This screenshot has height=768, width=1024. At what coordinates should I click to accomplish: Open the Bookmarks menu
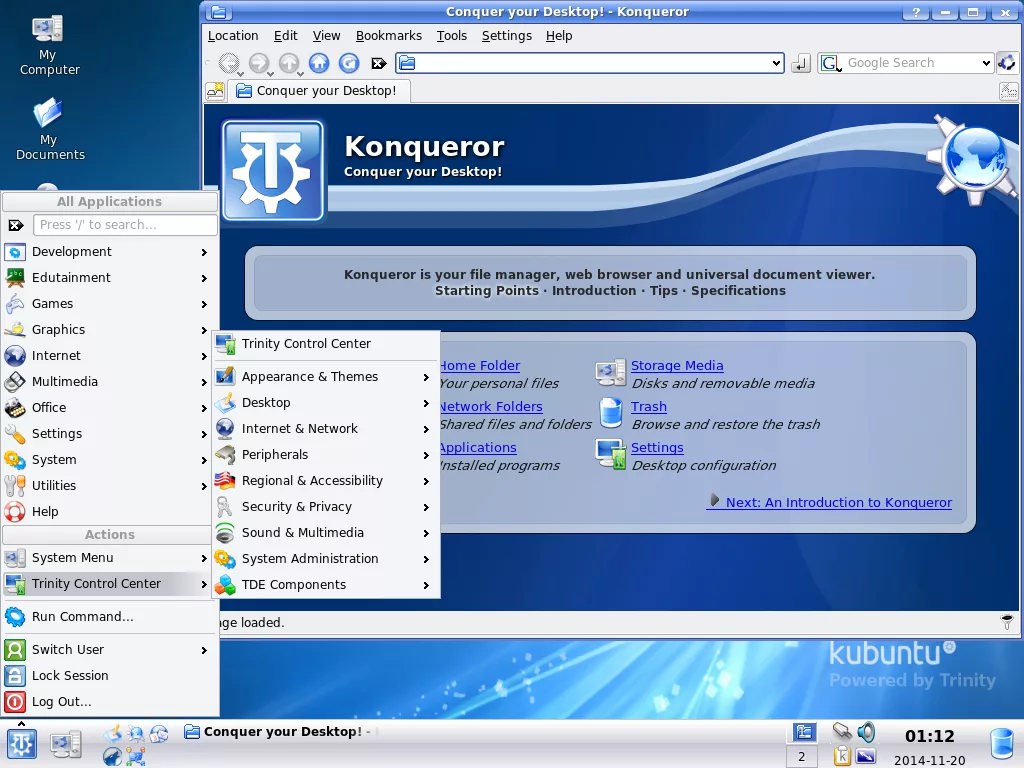389,35
